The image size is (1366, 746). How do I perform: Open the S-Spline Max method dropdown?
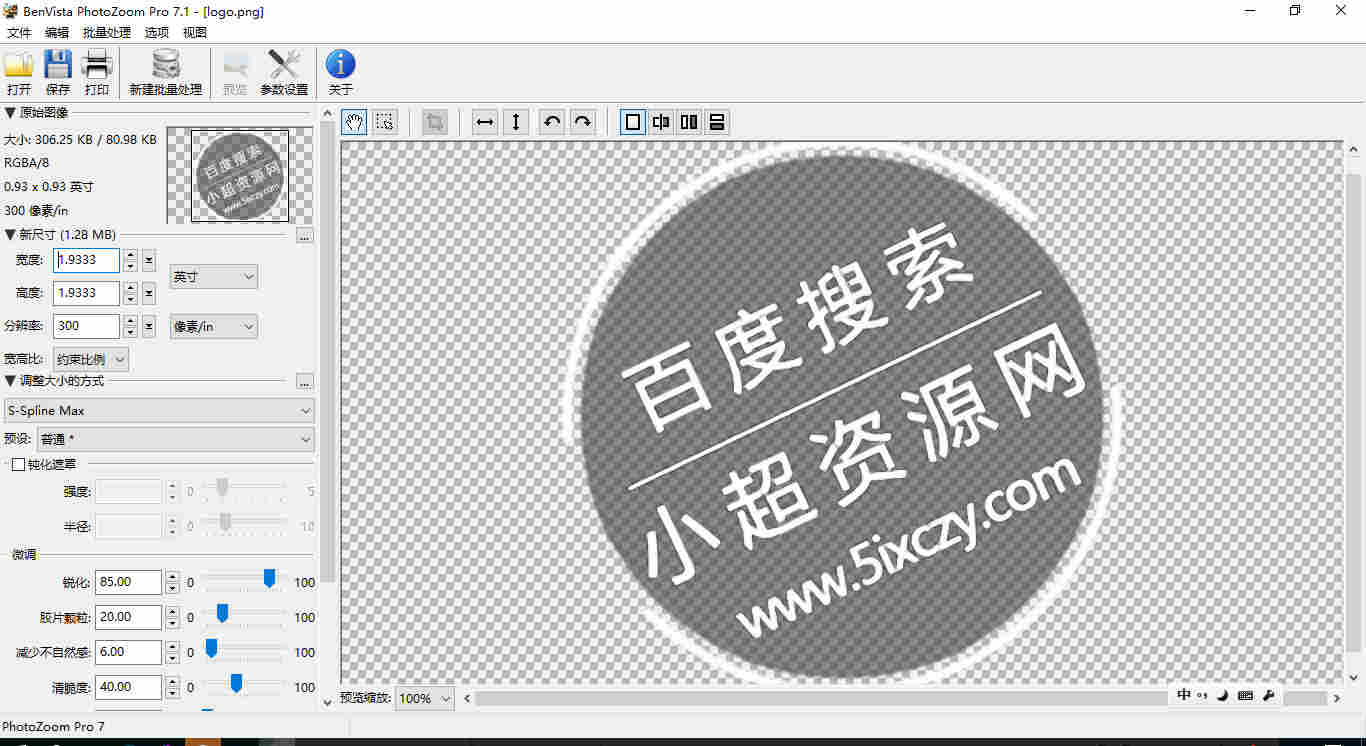coord(159,410)
